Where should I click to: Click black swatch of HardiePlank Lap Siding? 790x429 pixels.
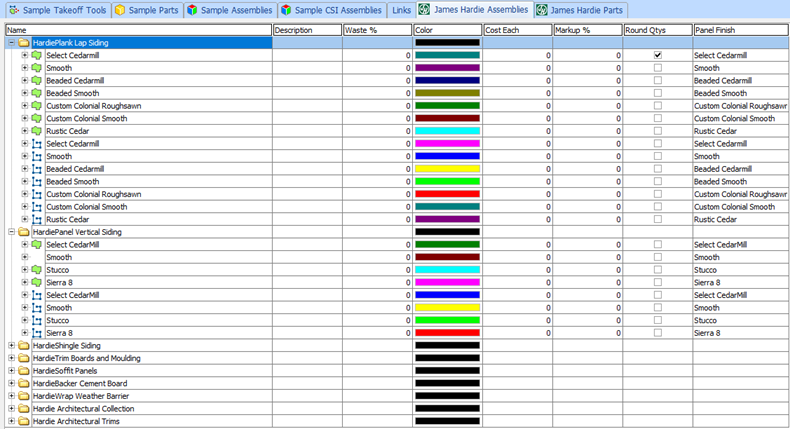447,43
